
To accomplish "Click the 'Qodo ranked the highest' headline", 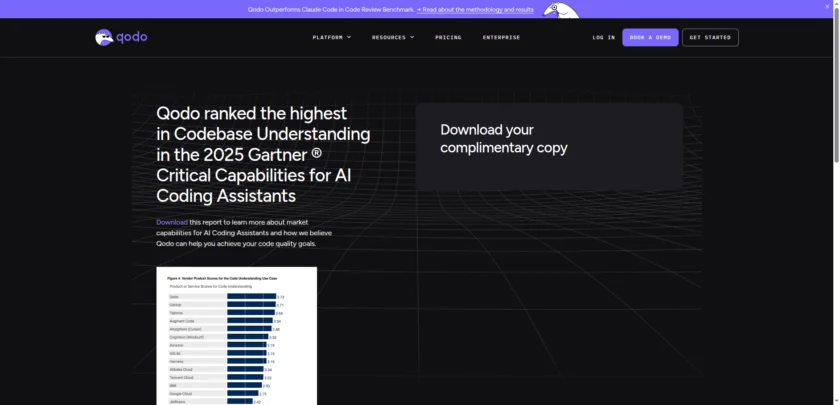I will [263, 155].
